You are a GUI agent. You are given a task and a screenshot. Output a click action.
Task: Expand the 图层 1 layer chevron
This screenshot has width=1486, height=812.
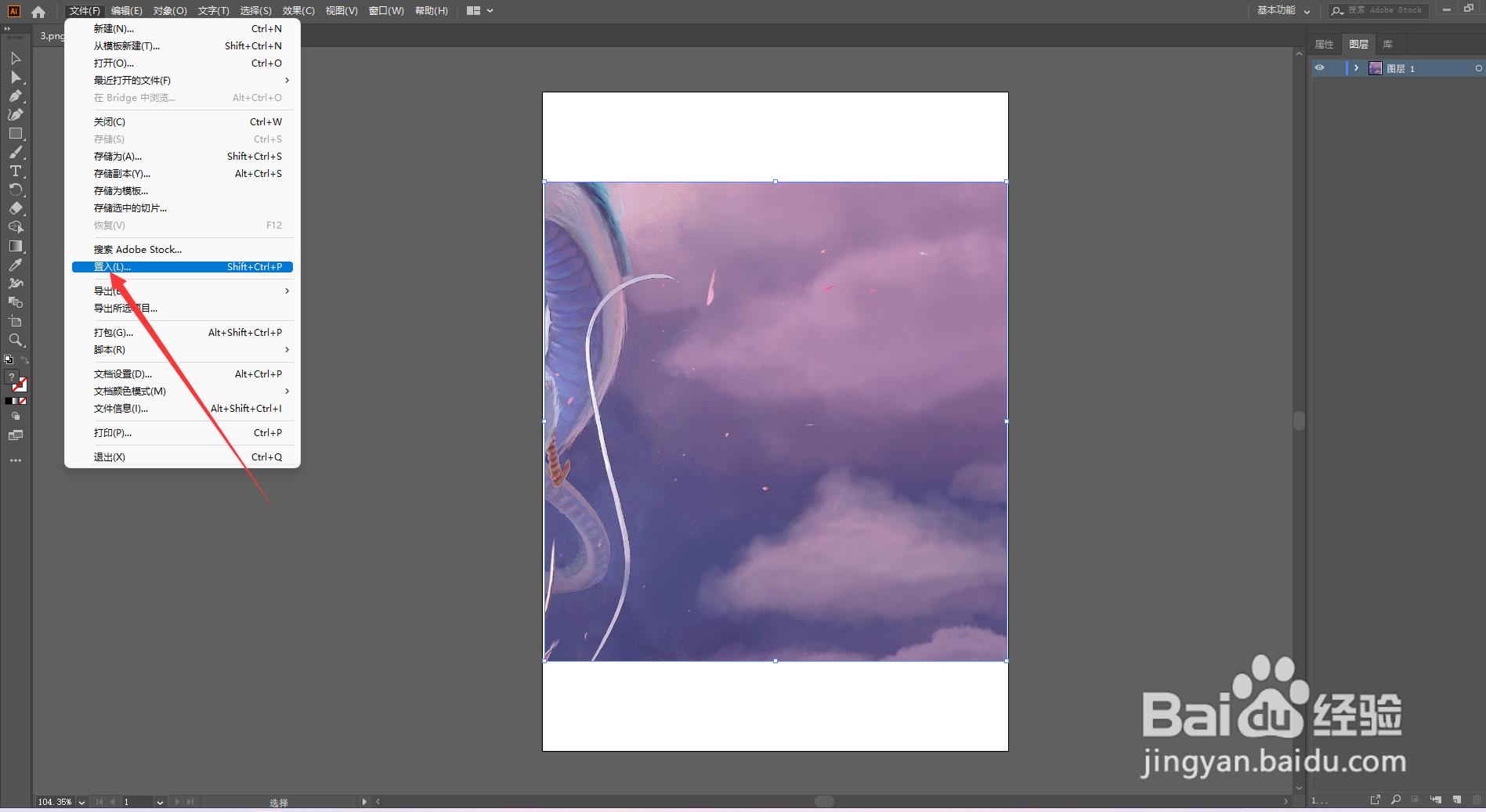(x=1356, y=68)
